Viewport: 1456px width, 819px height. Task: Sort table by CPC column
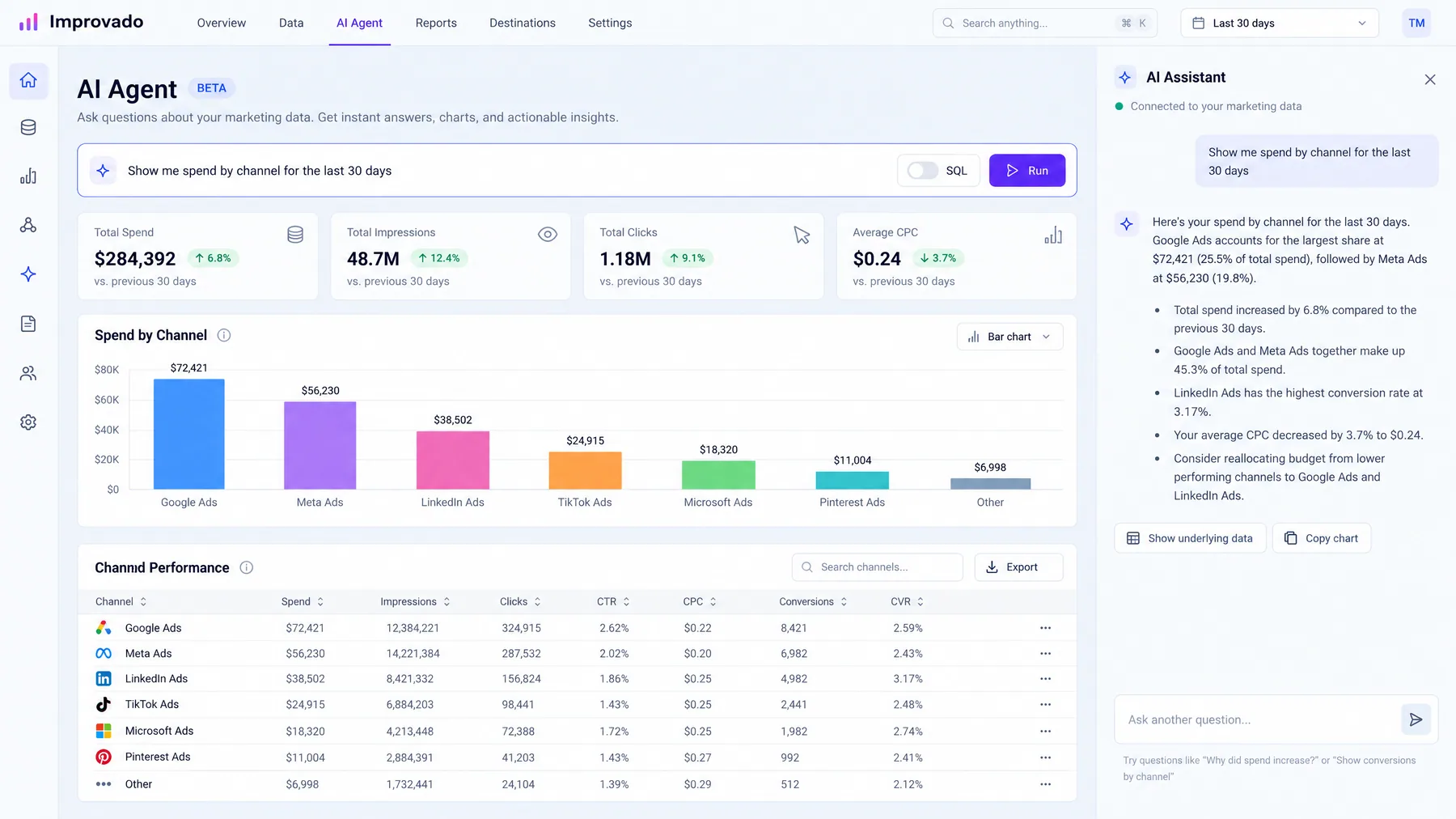(x=700, y=601)
